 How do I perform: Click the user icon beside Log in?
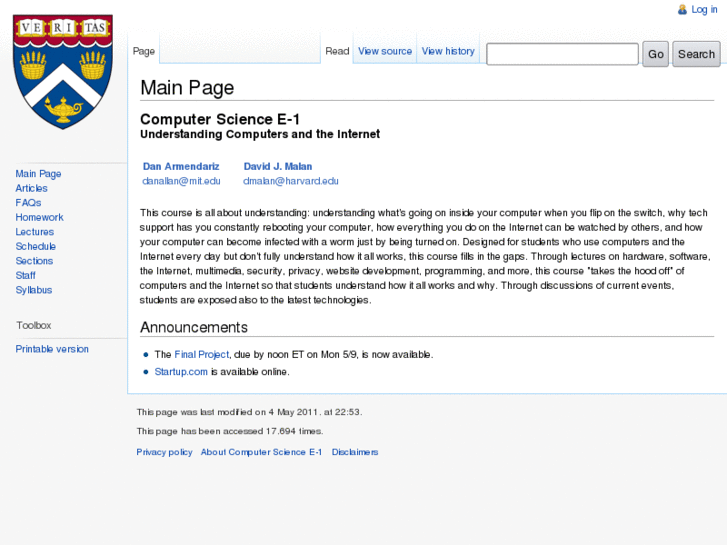point(682,10)
